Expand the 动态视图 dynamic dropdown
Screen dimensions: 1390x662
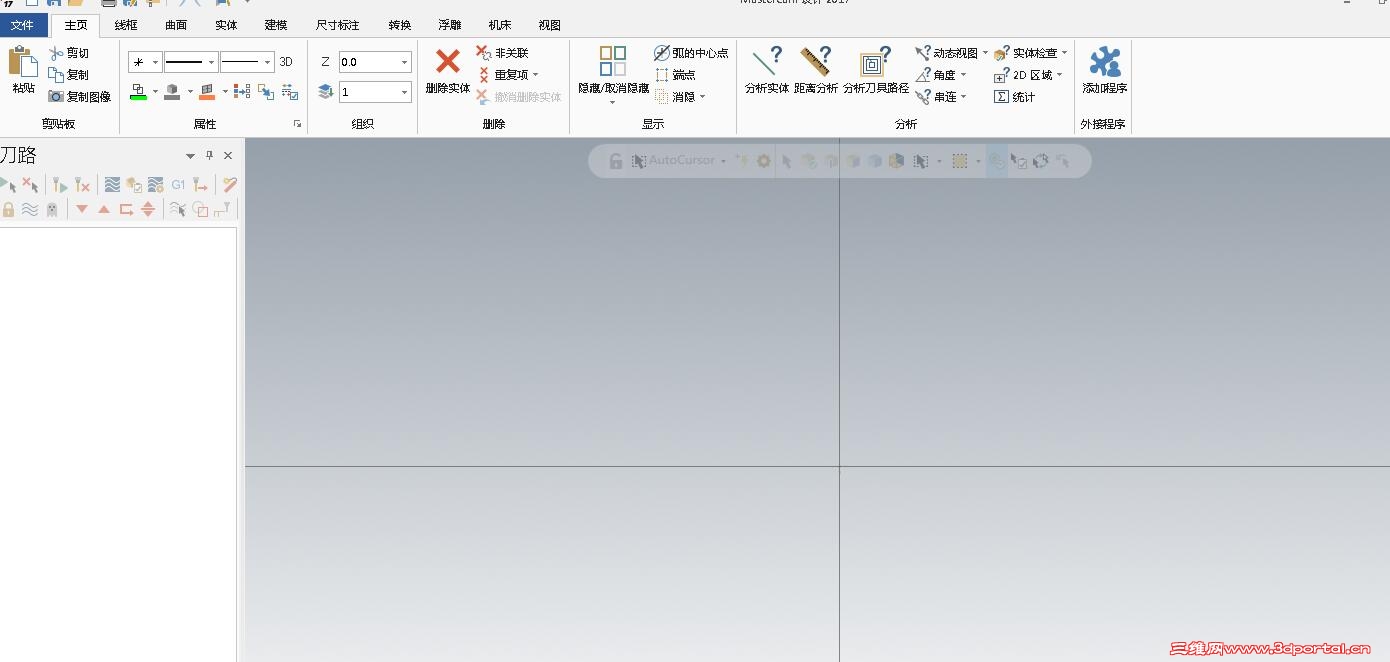(985, 53)
